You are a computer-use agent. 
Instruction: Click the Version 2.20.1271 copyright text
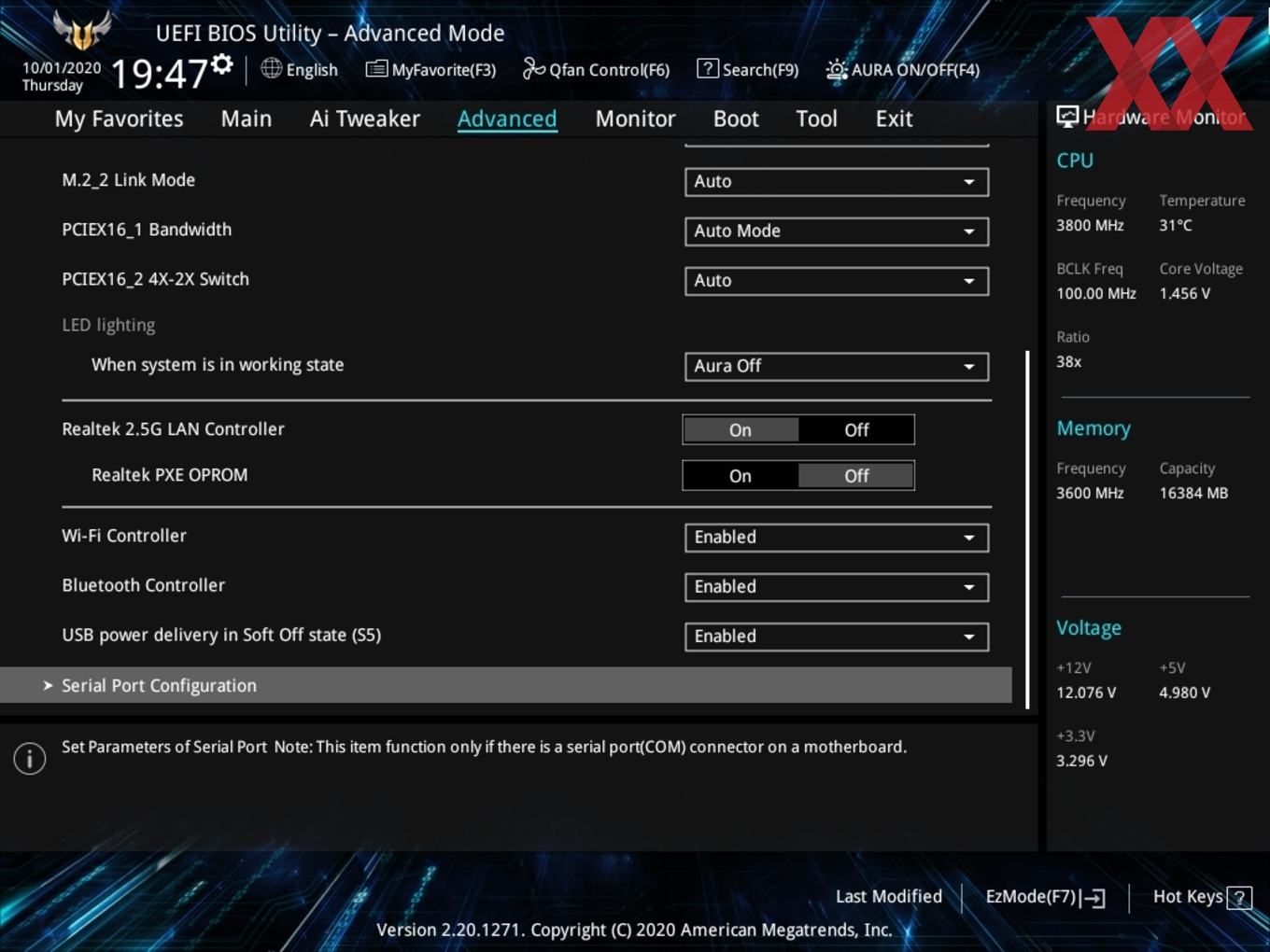634,930
